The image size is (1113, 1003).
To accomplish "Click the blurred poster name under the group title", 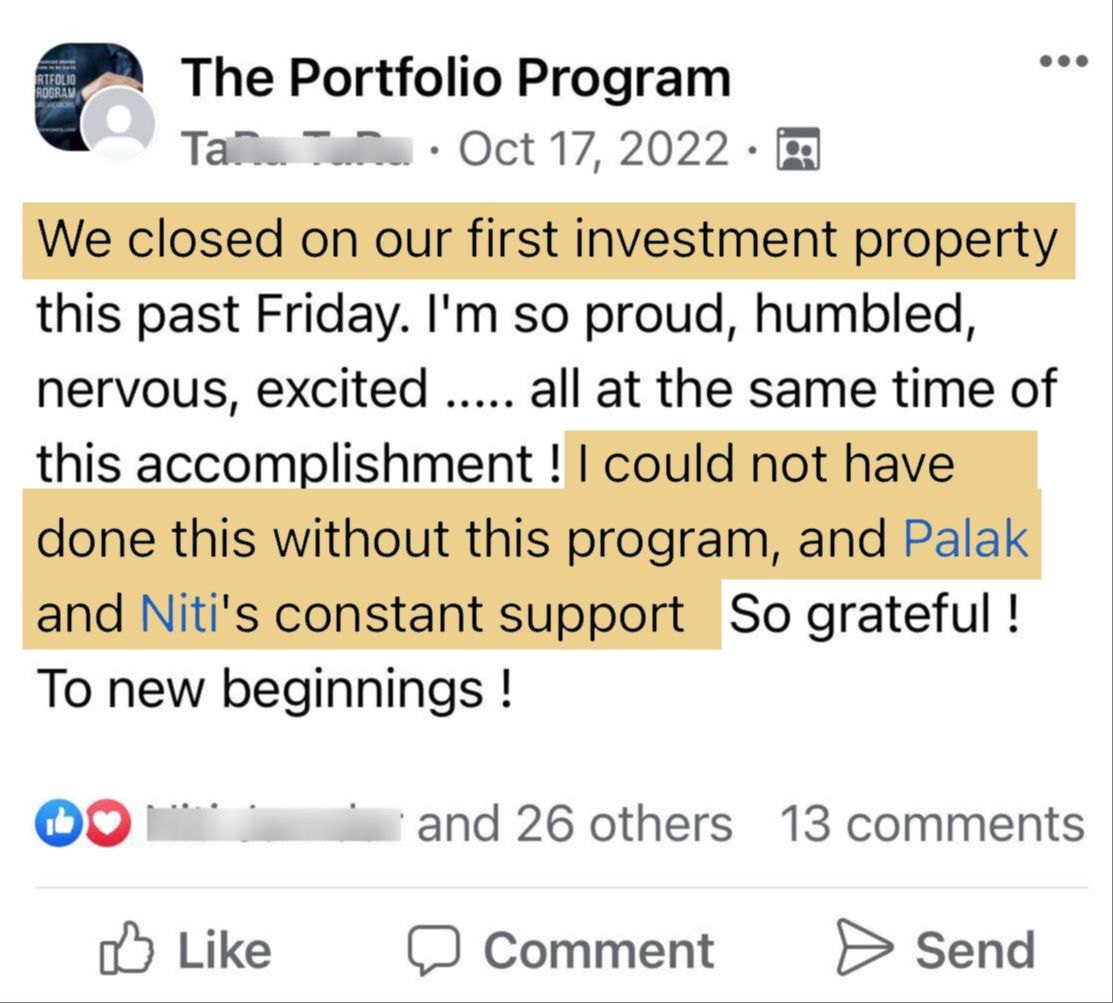I will (x=296, y=150).
